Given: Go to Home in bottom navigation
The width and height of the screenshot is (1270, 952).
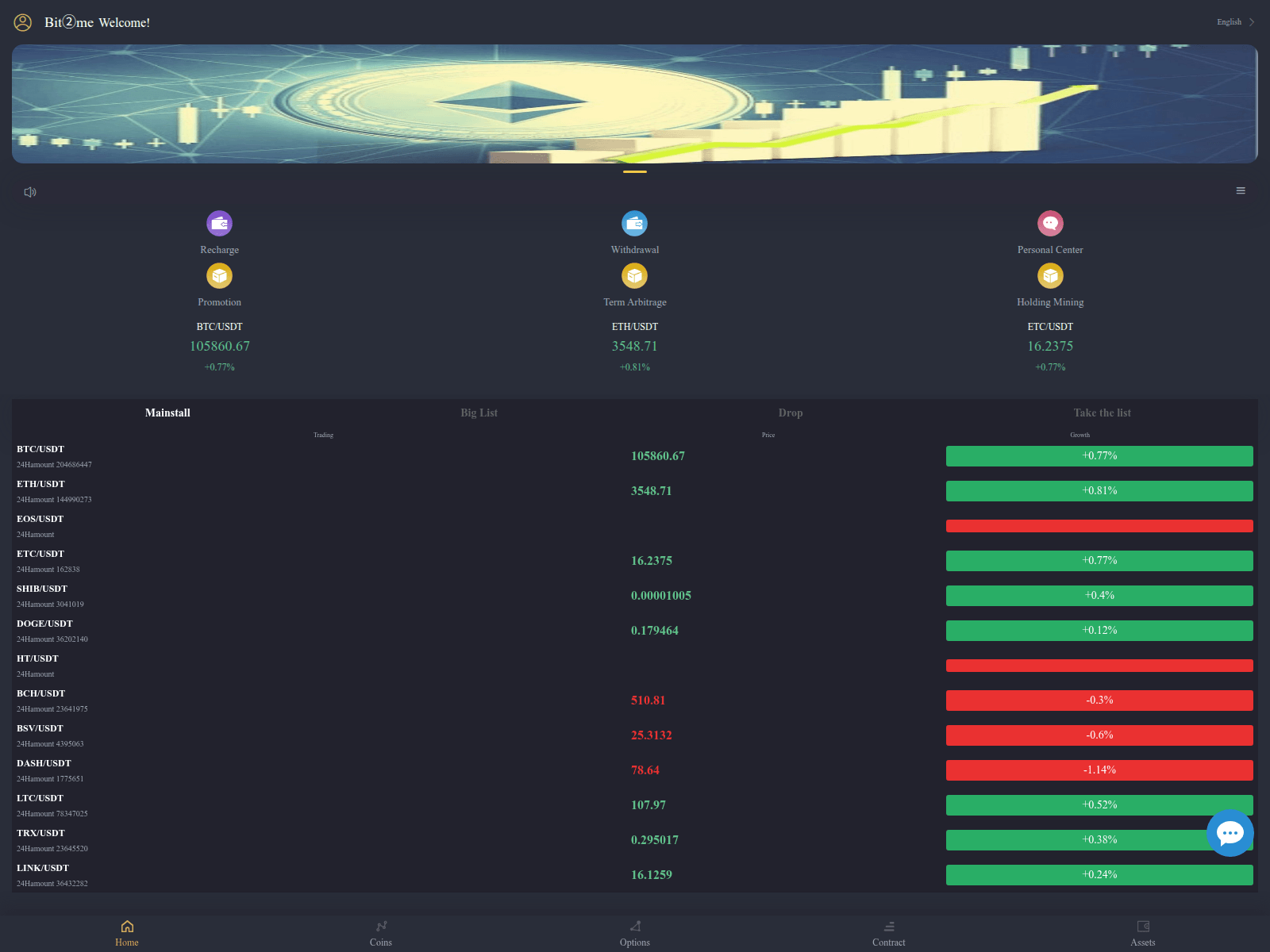Looking at the screenshot, I should (x=127, y=933).
